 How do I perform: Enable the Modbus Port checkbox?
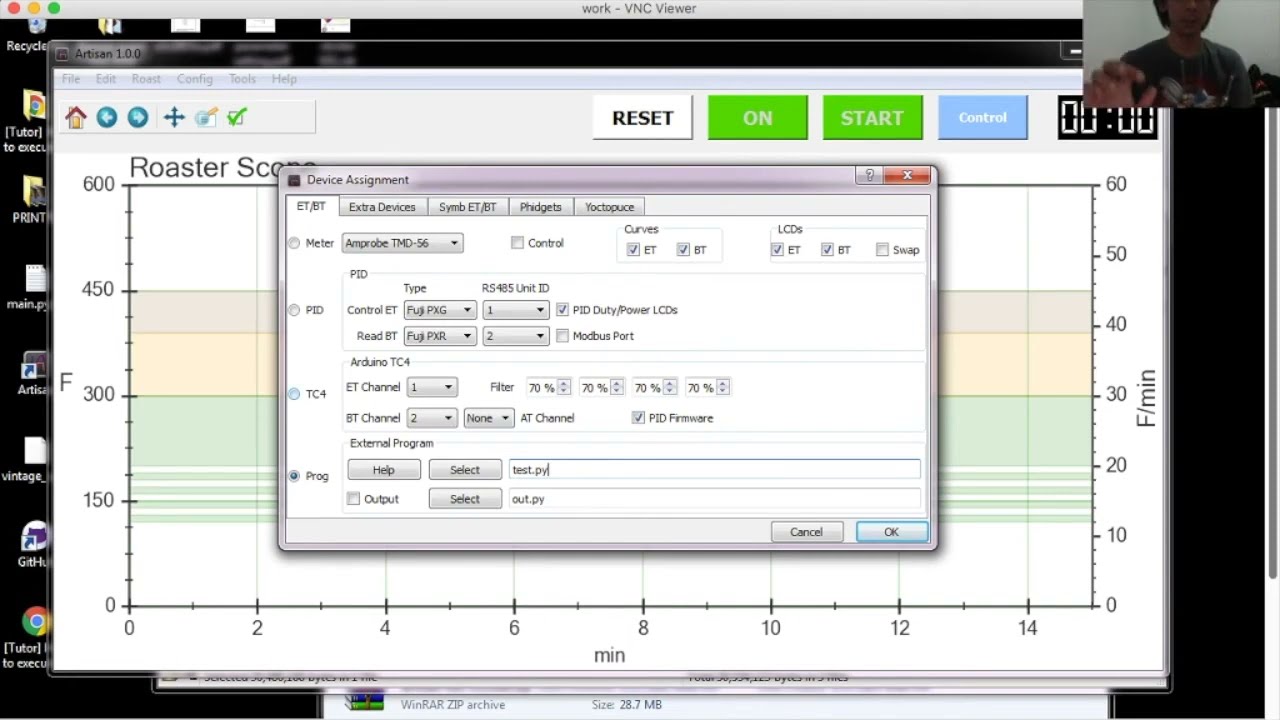click(562, 336)
